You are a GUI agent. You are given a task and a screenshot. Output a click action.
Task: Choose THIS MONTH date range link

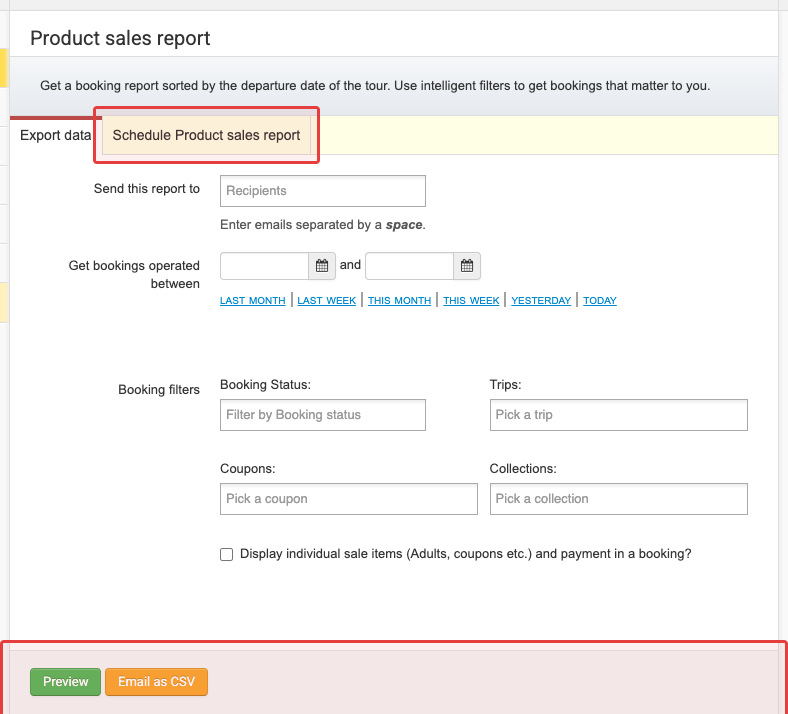coord(400,300)
